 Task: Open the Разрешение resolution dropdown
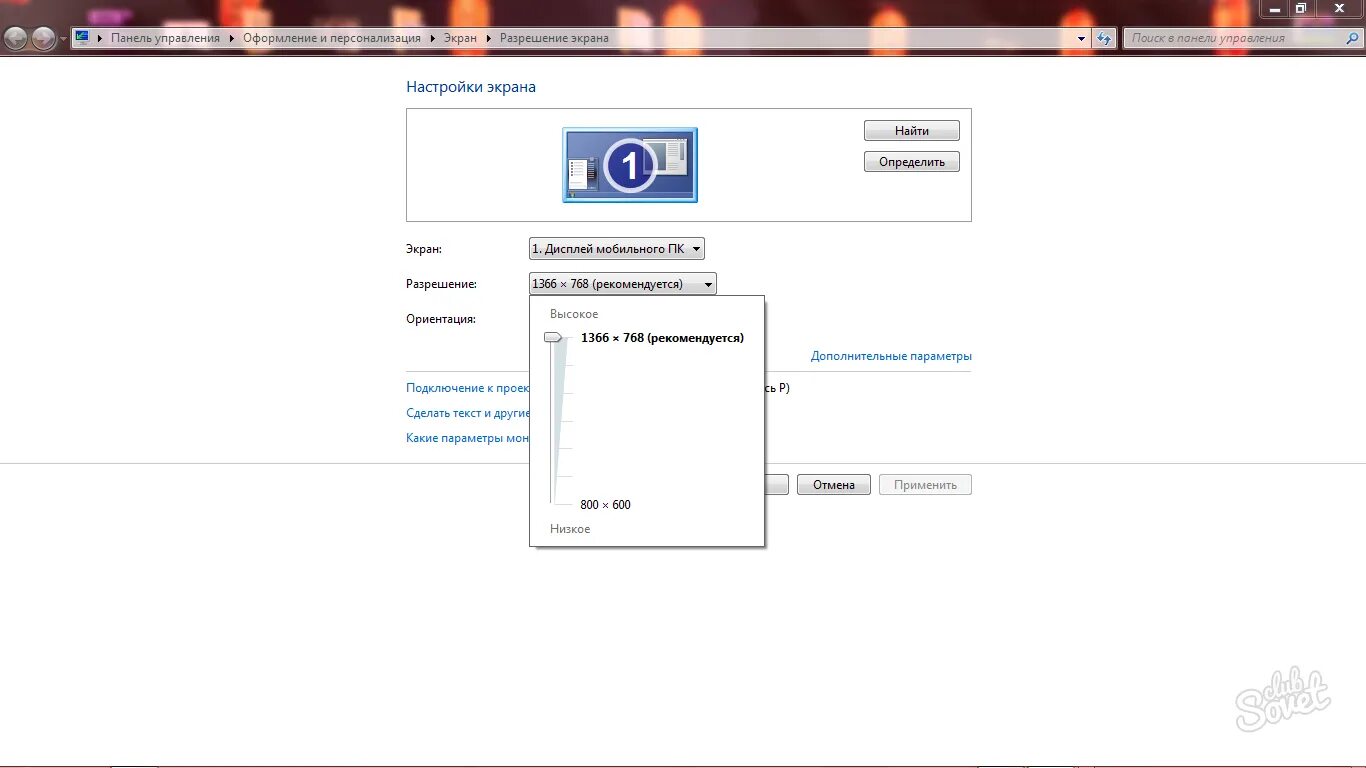tap(623, 284)
